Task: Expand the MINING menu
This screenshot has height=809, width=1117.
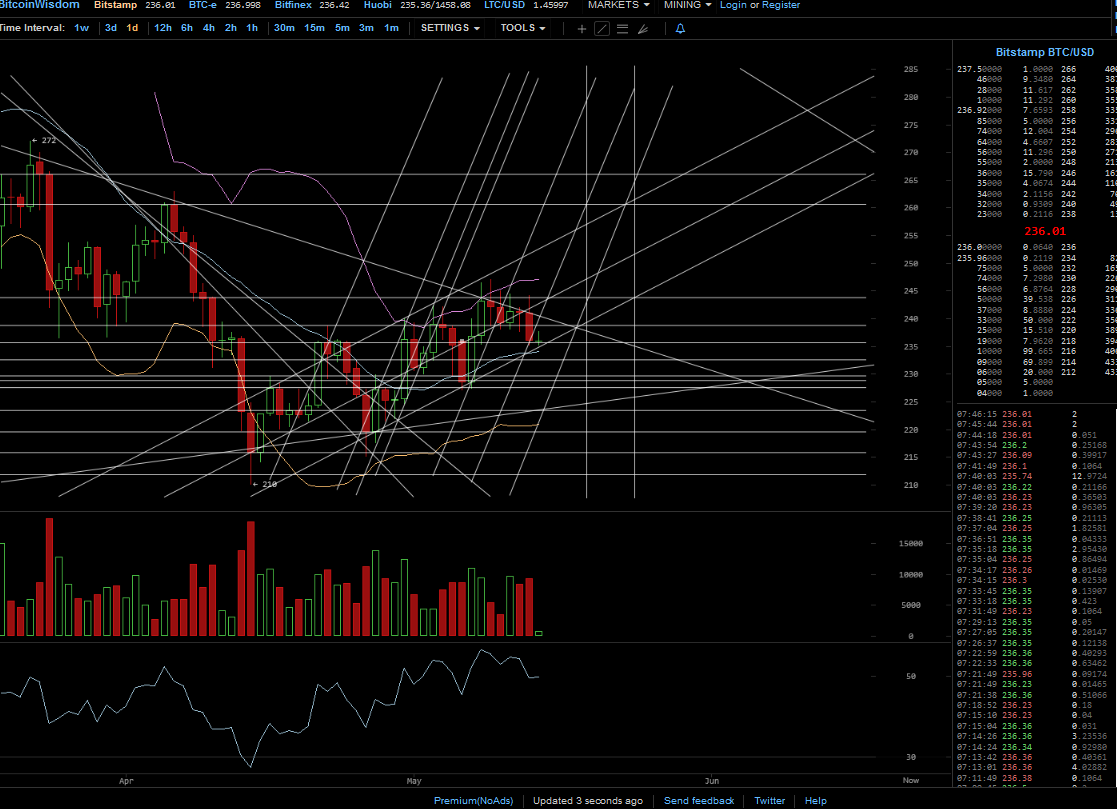Action: [687, 5]
